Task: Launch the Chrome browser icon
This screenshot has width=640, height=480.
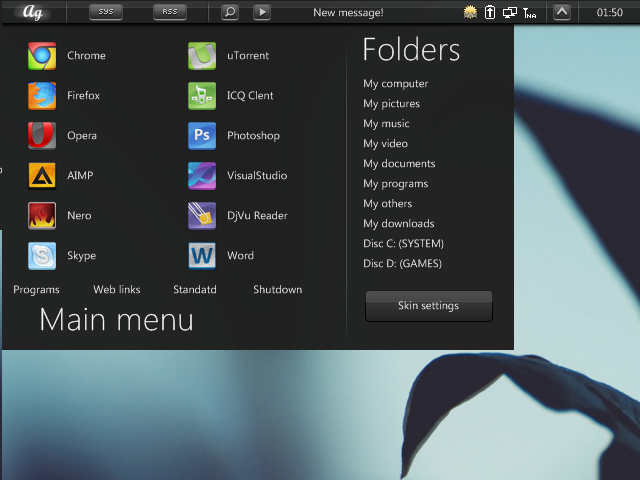Action: 42,56
